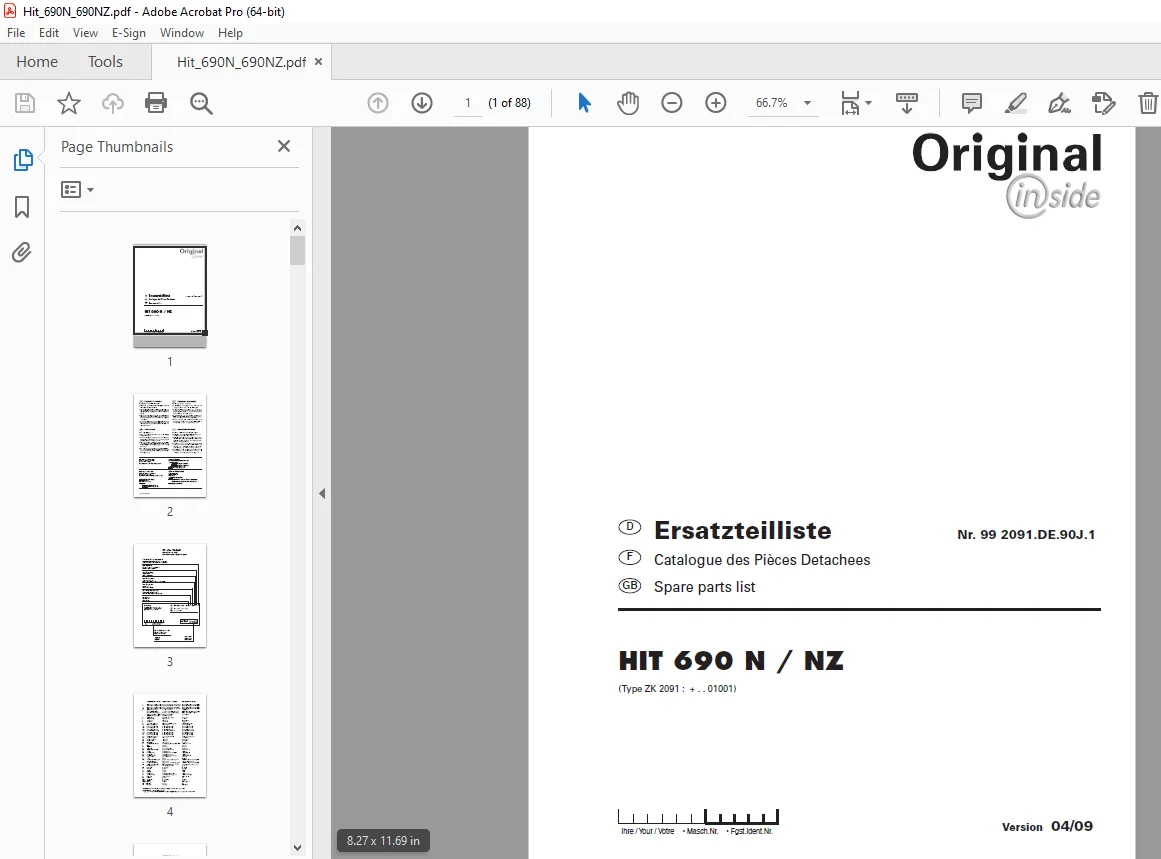1161x859 pixels.
Task: Add document to starred with the star icon
Action: point(69,103)
